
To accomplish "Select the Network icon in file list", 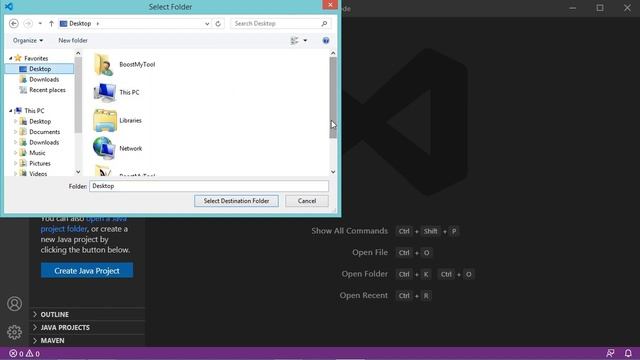I will (104, 148).
